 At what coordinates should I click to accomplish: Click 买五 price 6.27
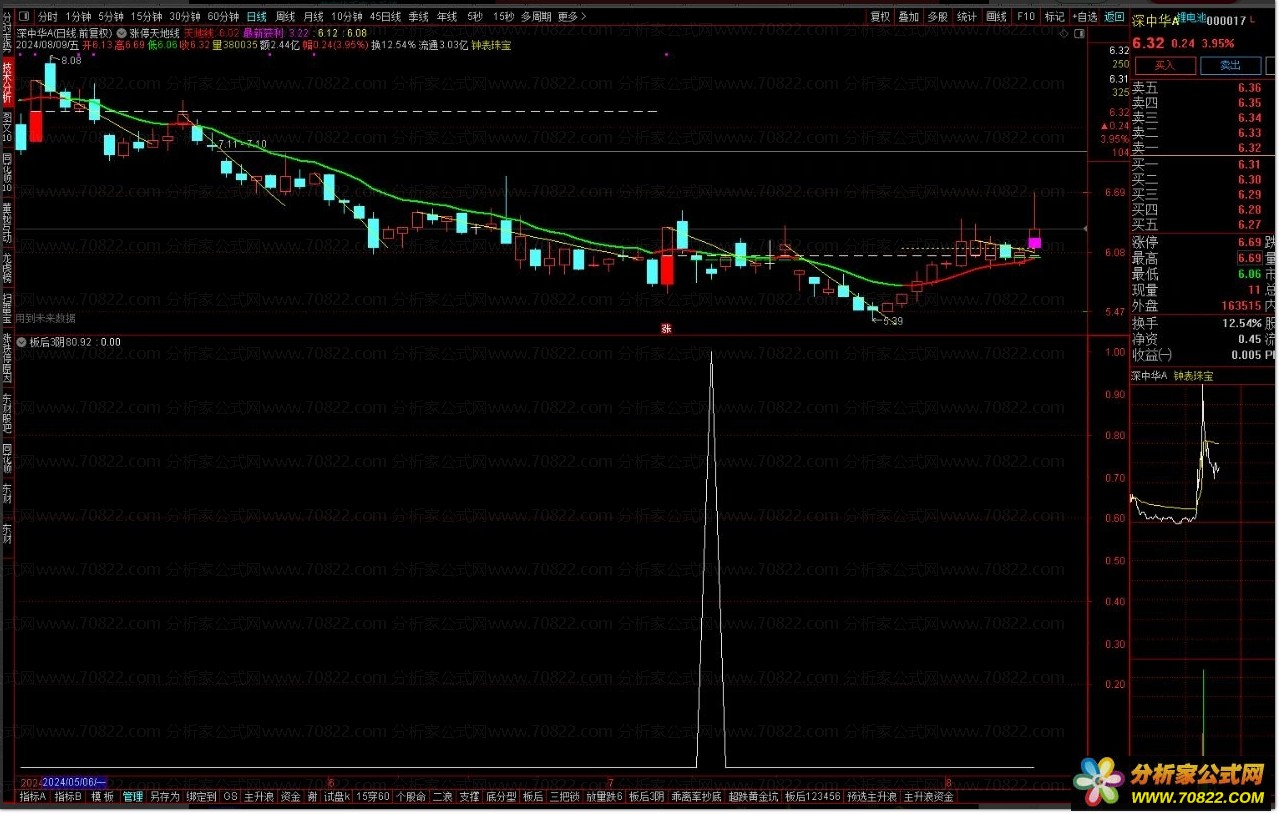[1249, 225]
